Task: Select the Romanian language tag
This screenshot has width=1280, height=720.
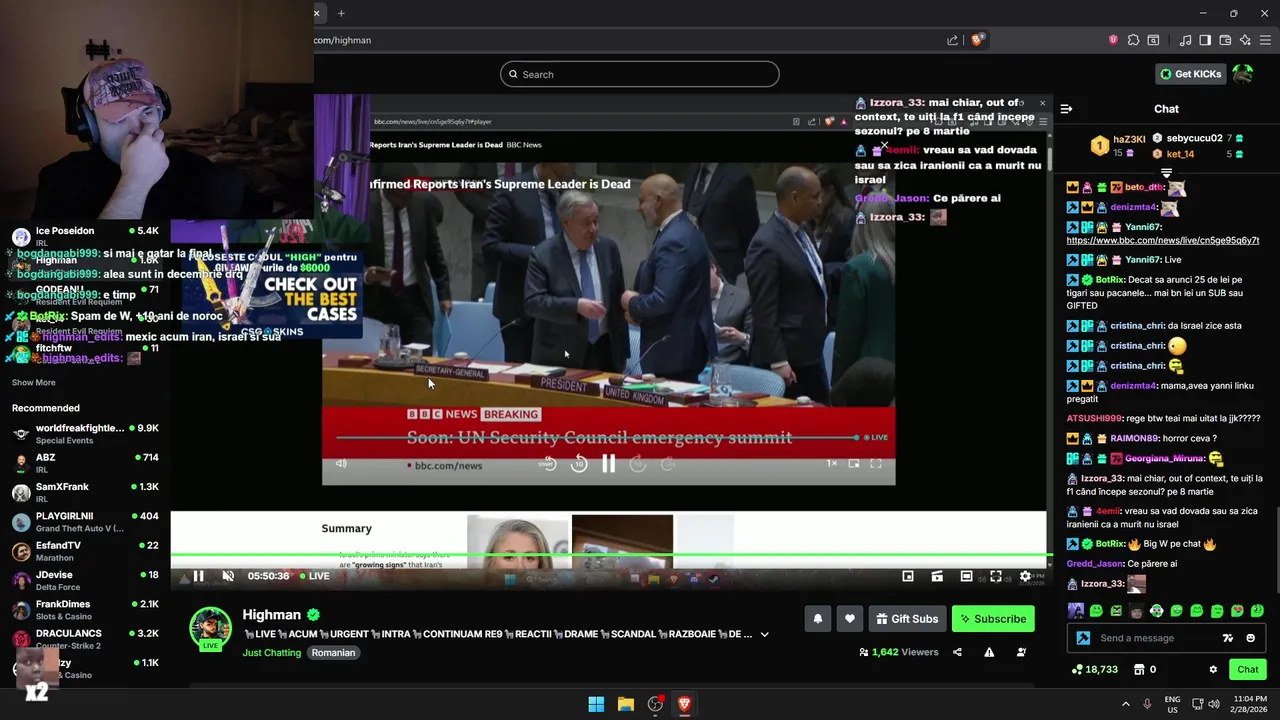Action: click(333, 652)
